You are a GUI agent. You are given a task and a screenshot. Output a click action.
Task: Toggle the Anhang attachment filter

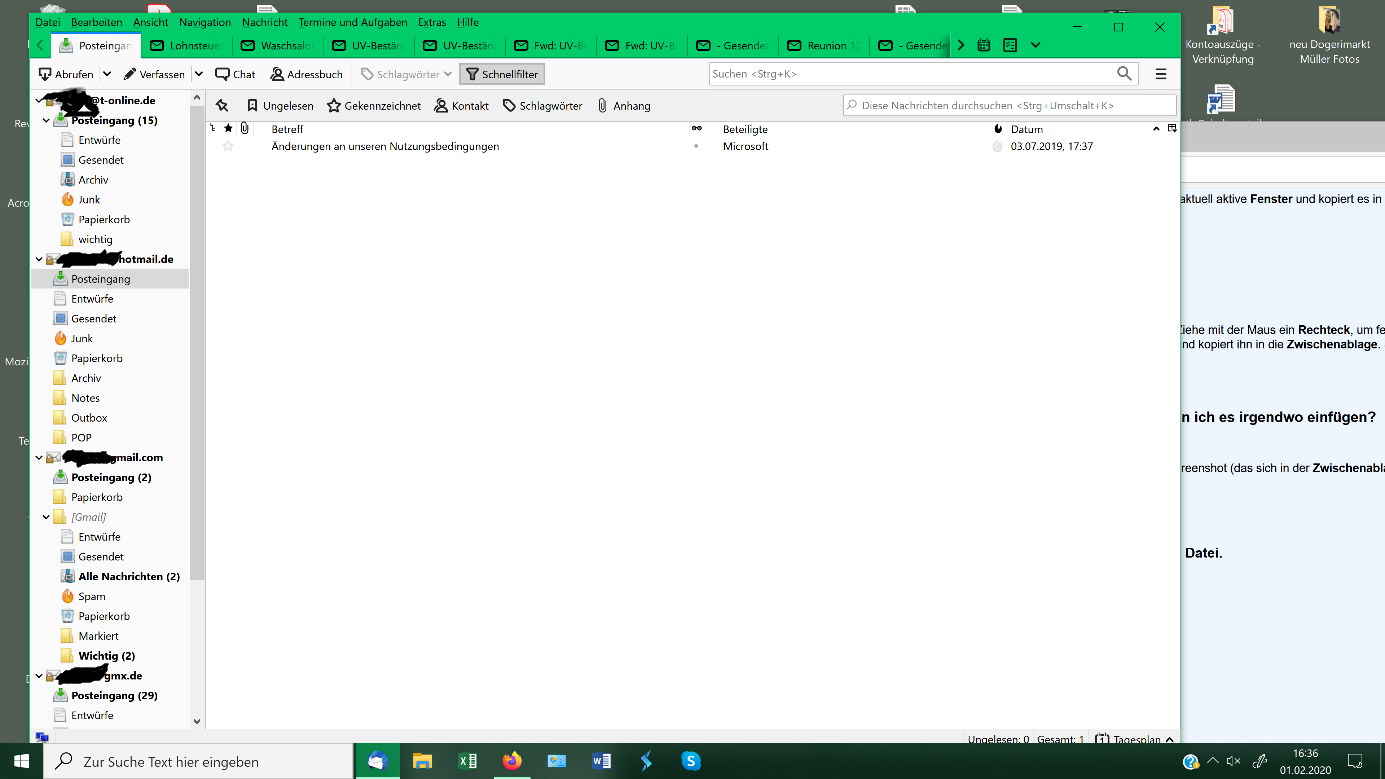(x=623, y=105)
